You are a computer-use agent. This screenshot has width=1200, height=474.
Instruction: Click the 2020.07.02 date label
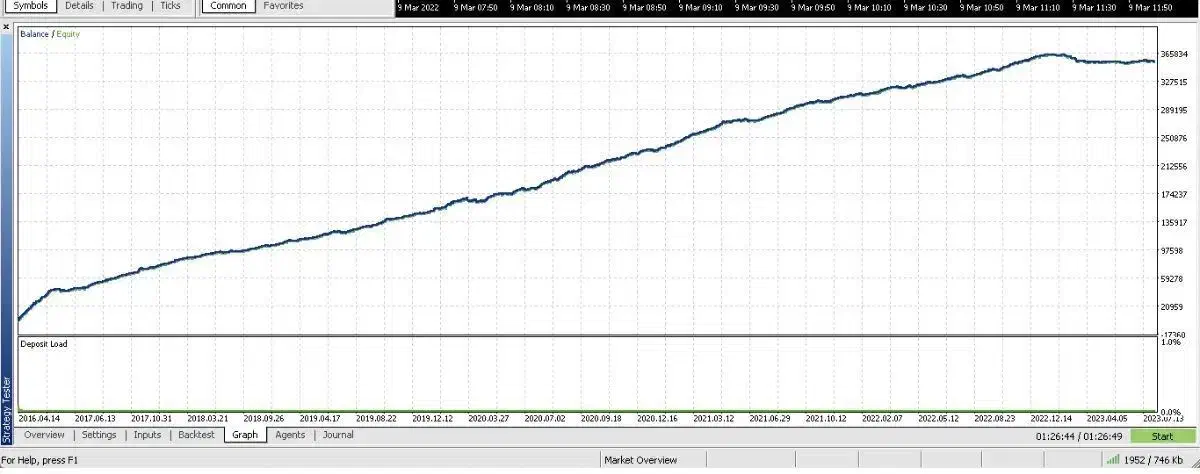(545, 419)
